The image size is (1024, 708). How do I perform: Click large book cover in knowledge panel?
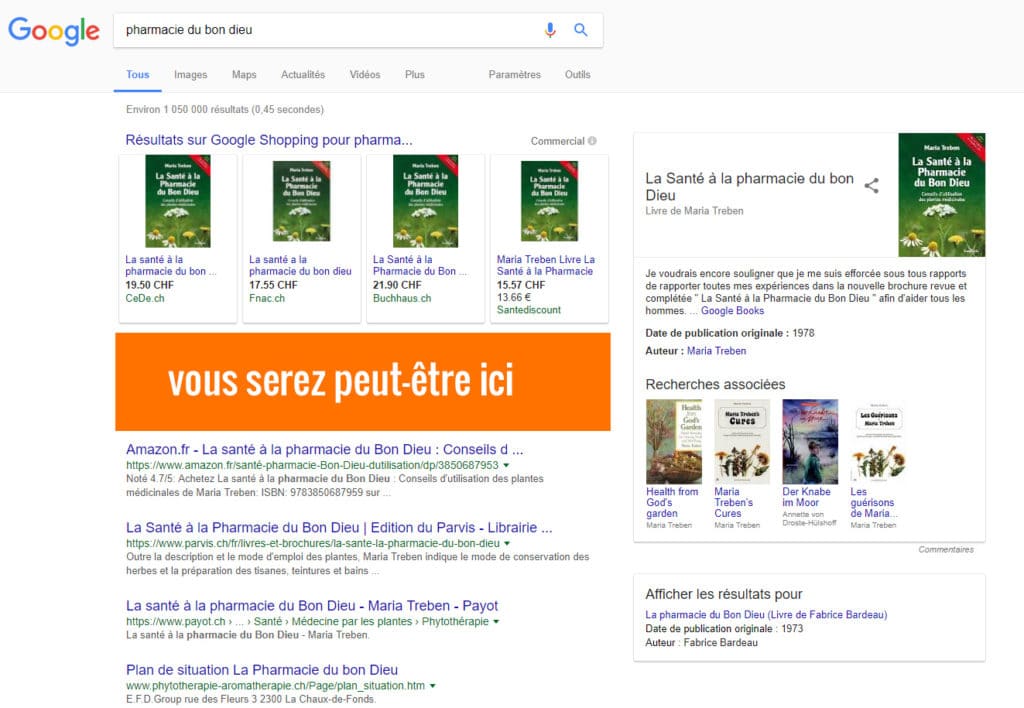click(x=942, y=195)
